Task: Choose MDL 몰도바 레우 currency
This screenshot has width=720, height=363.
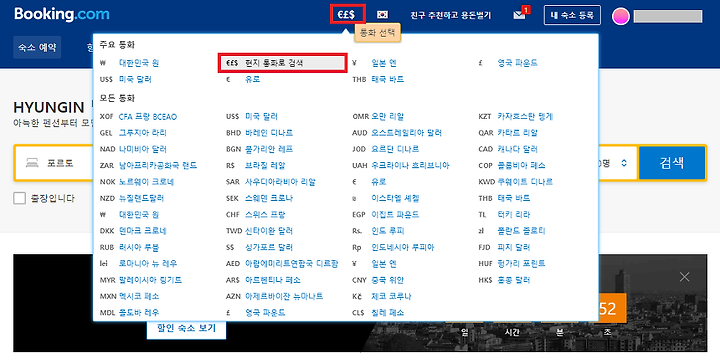Action: pyautogui.click(x=129, y=313)
